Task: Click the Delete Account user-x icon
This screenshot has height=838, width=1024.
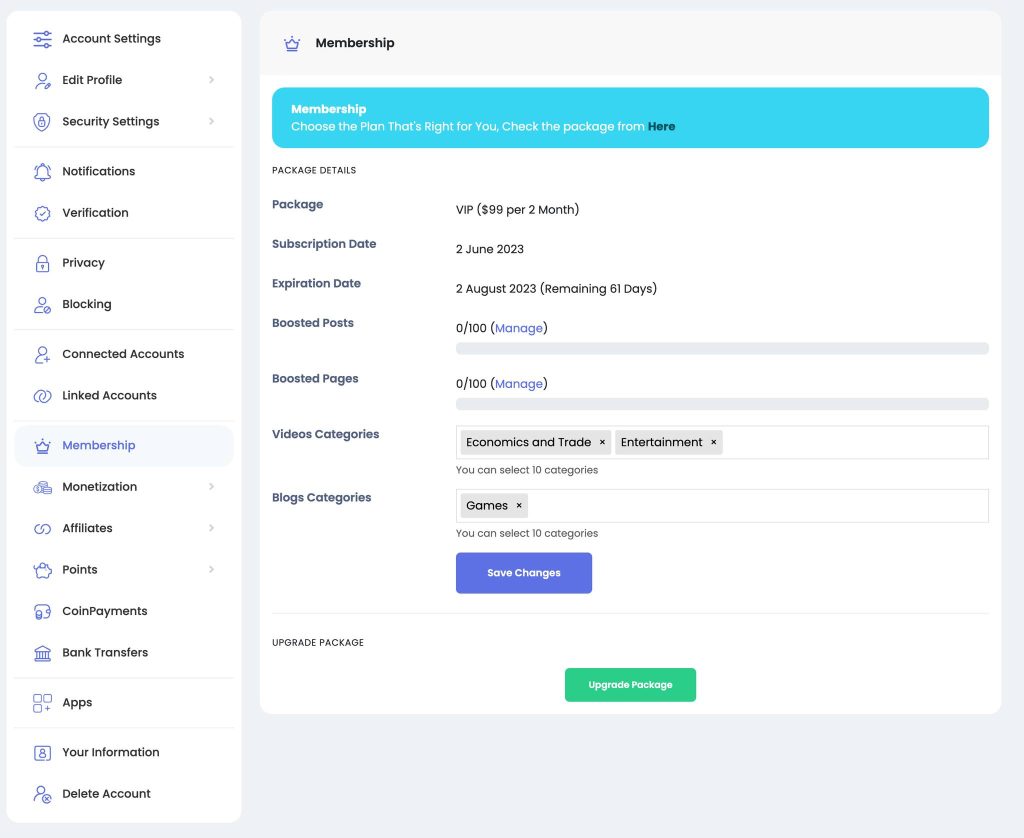Action: point(42,794)
